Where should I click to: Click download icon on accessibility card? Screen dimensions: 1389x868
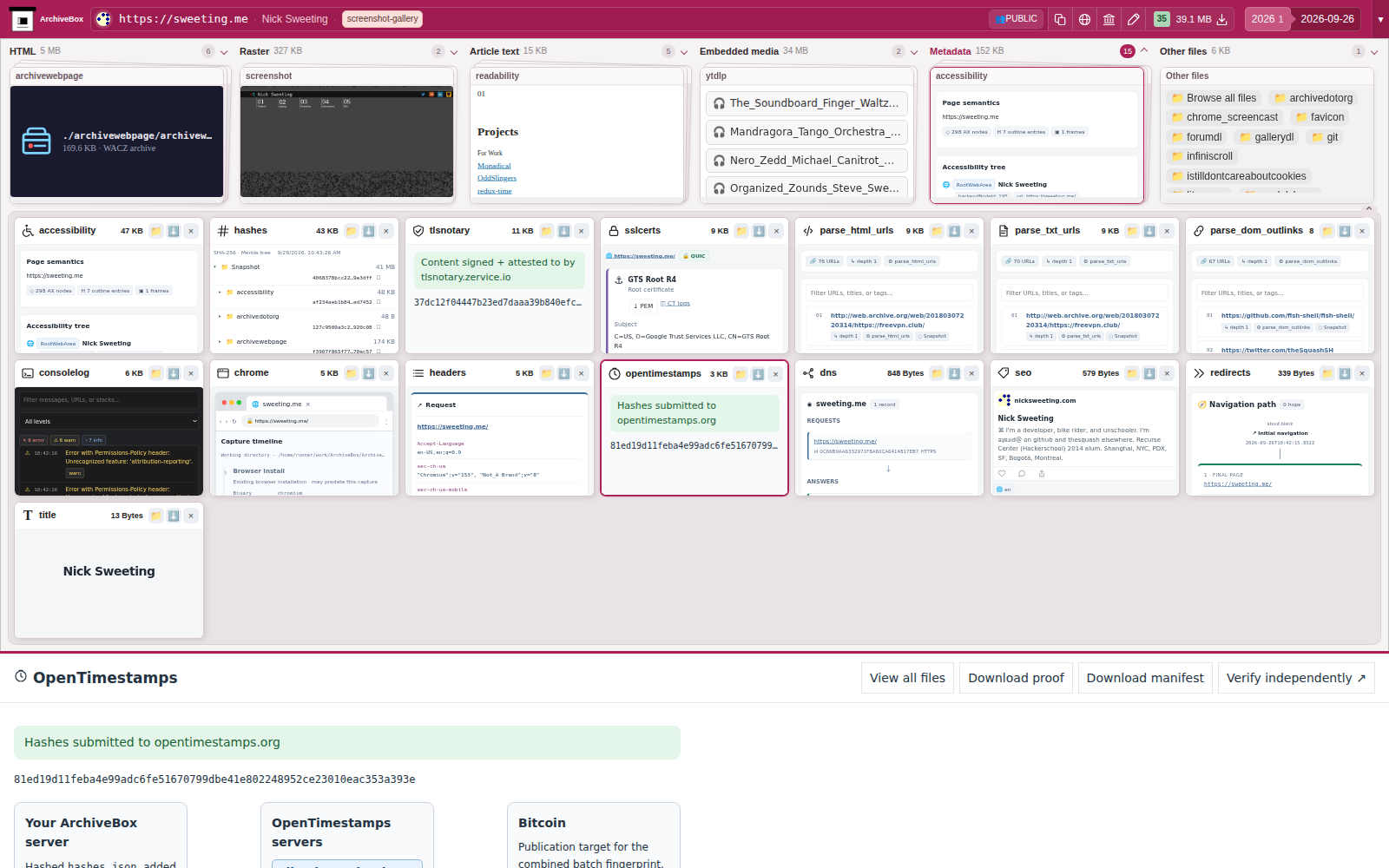pos(174,231)
